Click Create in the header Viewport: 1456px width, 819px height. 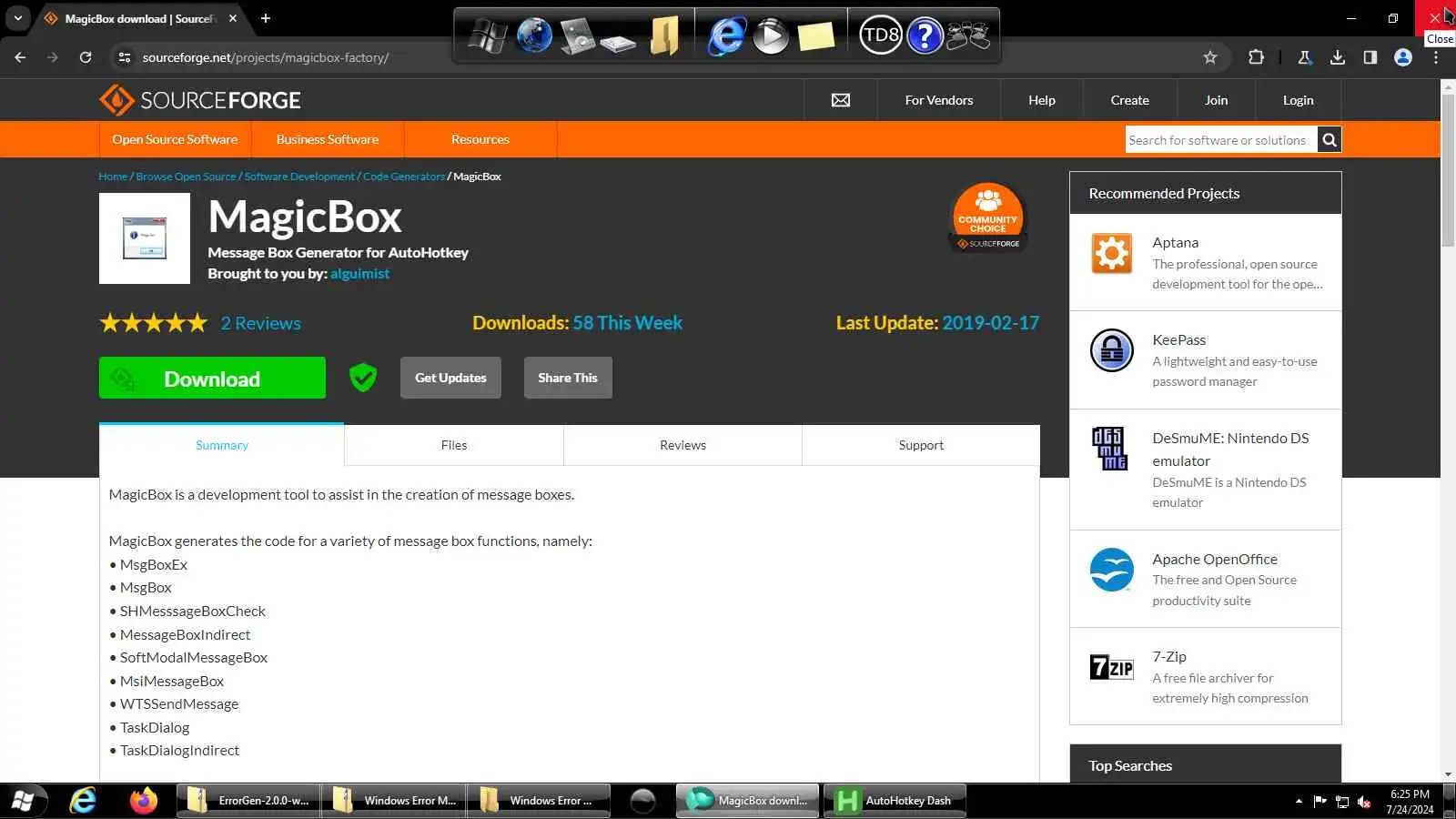point(1130,100)
